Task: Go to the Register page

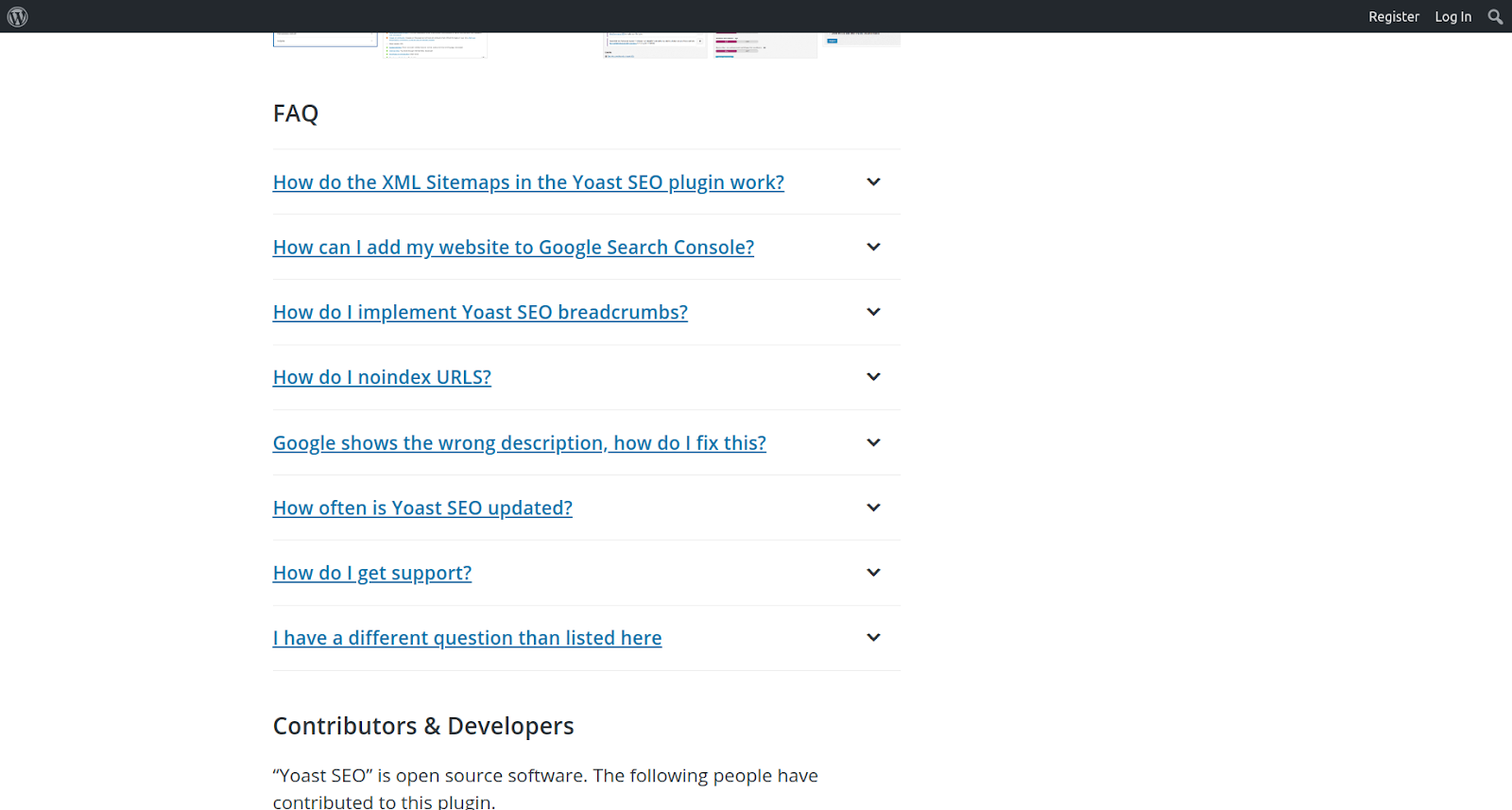Action: tap(1394, 16)
